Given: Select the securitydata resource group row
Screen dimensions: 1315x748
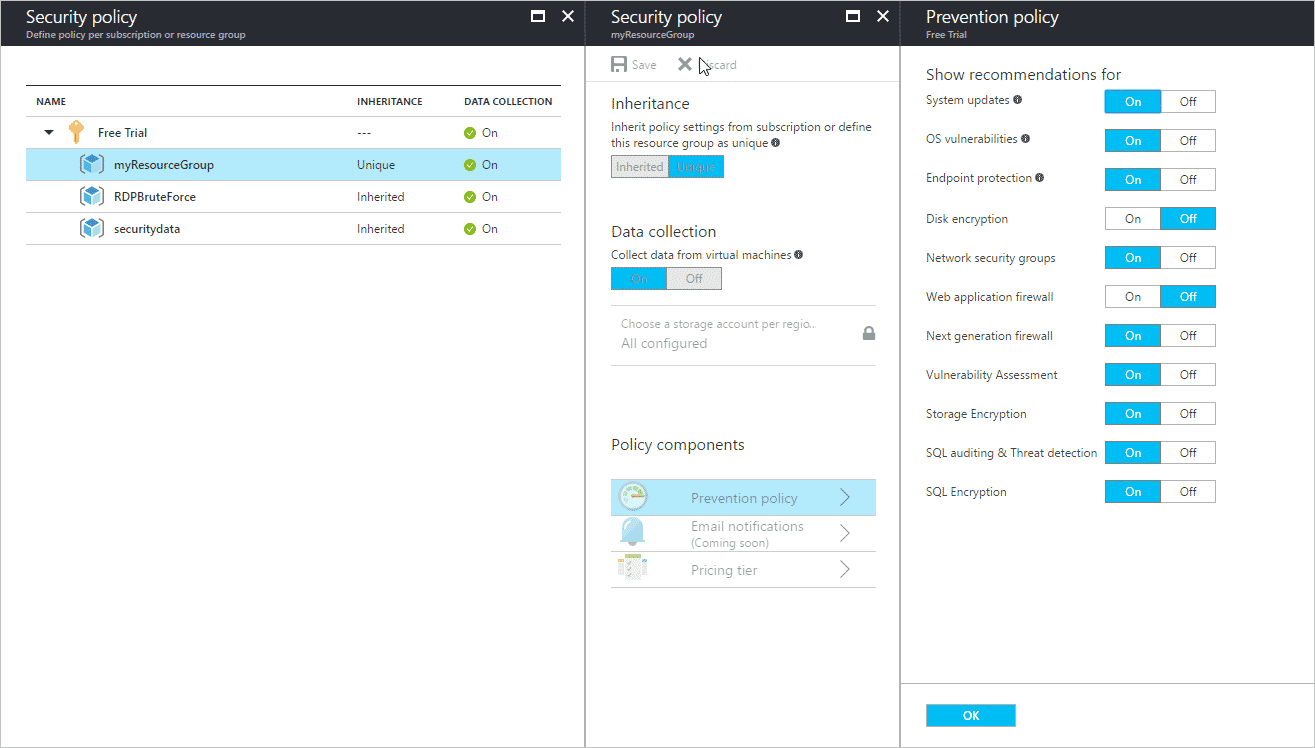Looking at the screenshot, I should [x=147, y=229].
